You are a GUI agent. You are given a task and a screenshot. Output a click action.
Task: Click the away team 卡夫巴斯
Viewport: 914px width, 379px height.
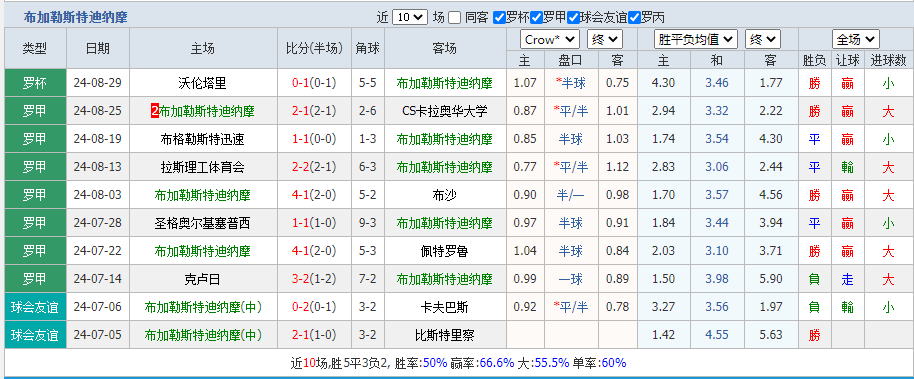(x=445, y=307)
